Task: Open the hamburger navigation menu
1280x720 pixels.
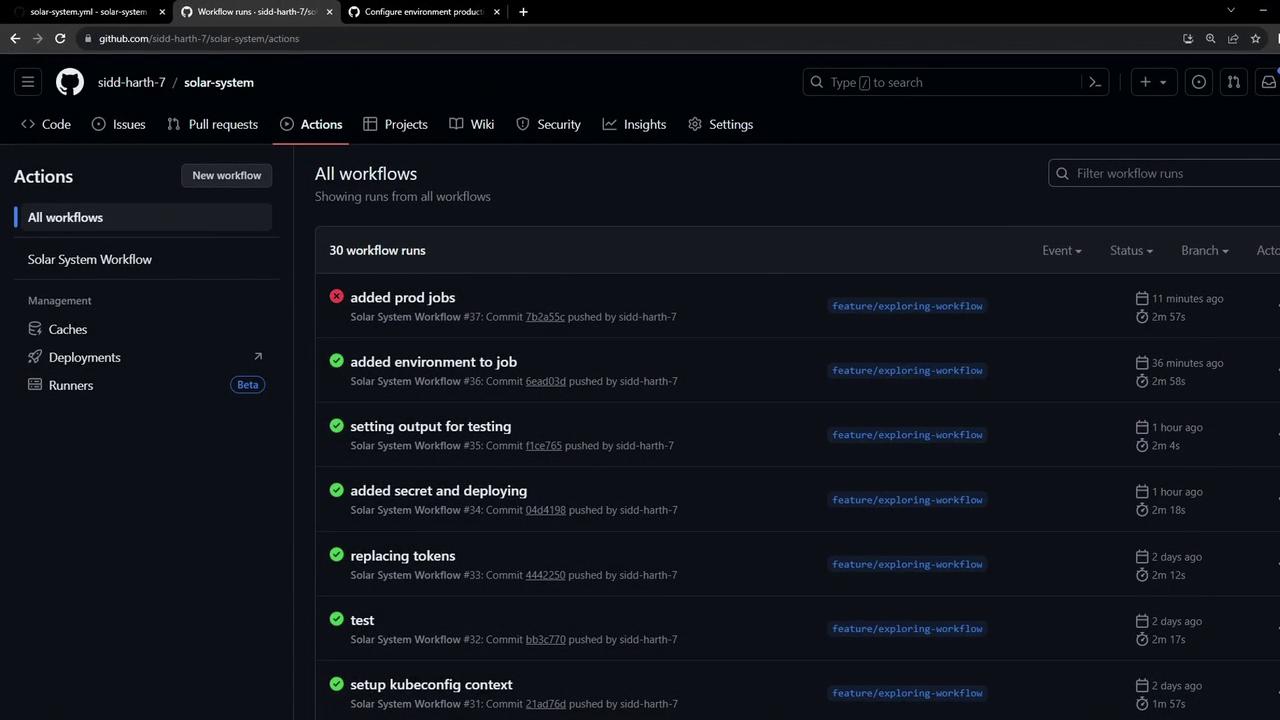Action: click(x=28, y=82)
